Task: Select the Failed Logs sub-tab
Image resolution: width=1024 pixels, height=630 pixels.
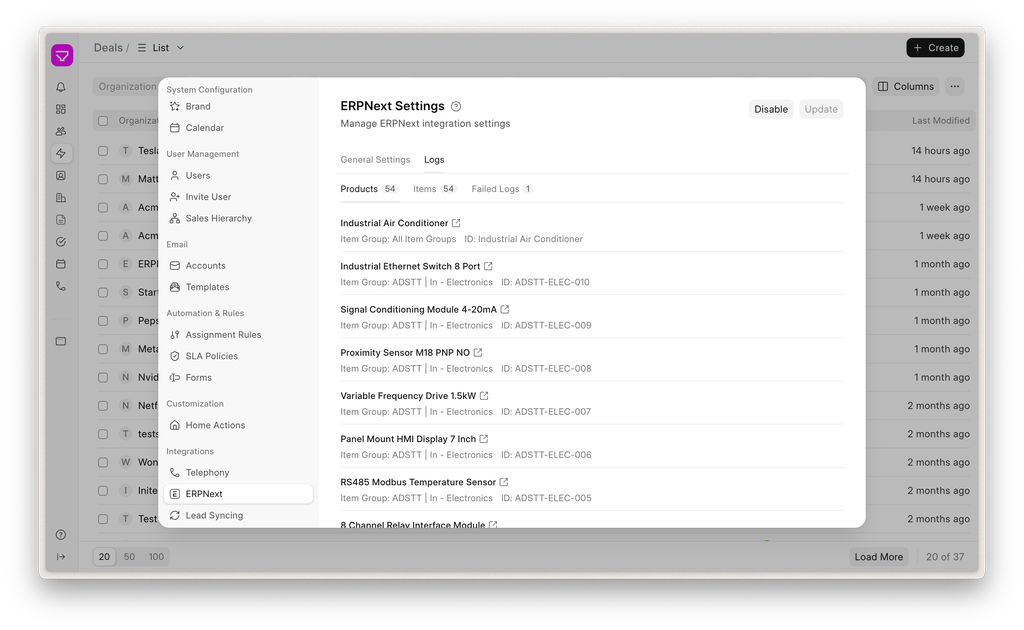Action: pyautogui.click(x=502, y=189)
